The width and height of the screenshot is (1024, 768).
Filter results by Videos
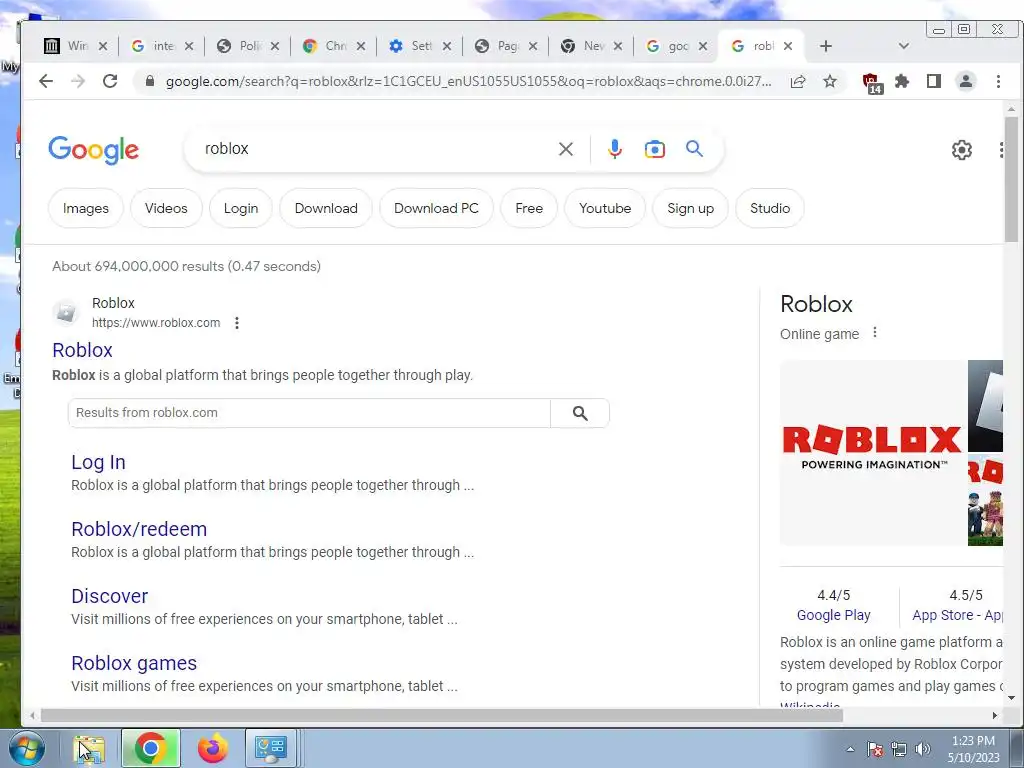166,208
